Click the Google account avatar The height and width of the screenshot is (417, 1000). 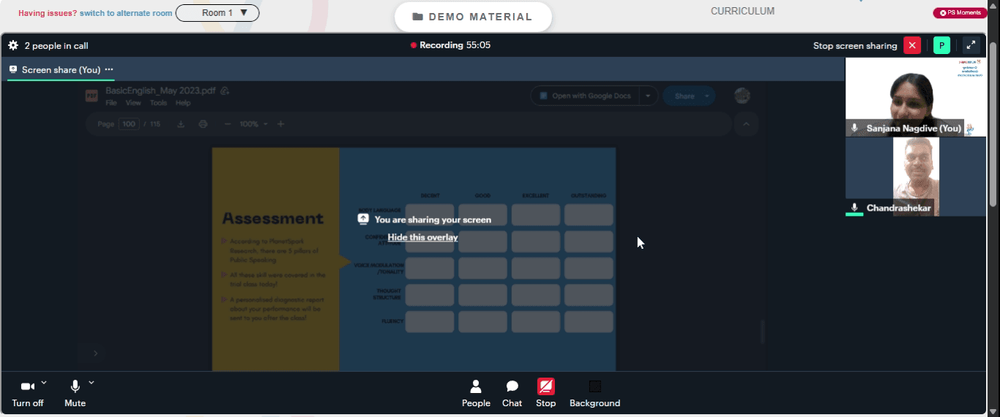742,96
